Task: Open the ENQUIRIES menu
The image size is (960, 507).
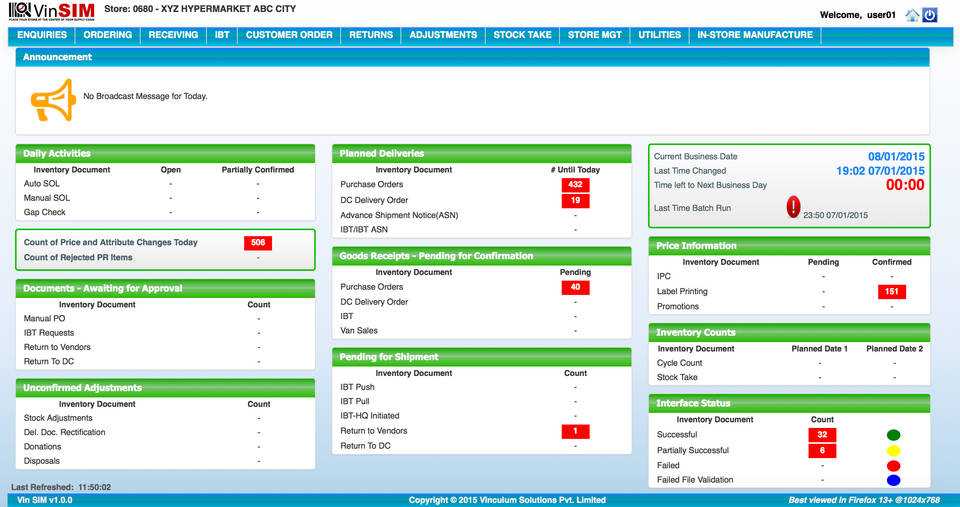Action: (x=42, y=35)
